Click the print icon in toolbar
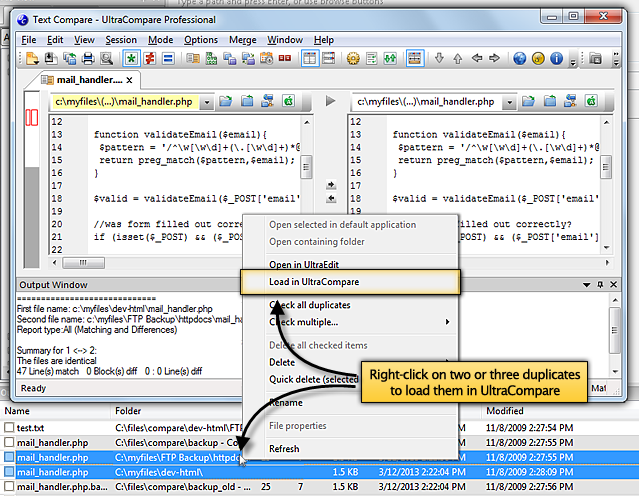 click(88, 58)
